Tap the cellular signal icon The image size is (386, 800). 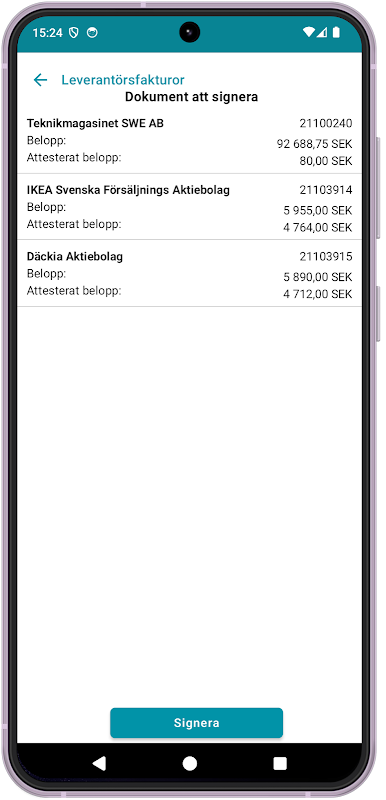point(321,33)
